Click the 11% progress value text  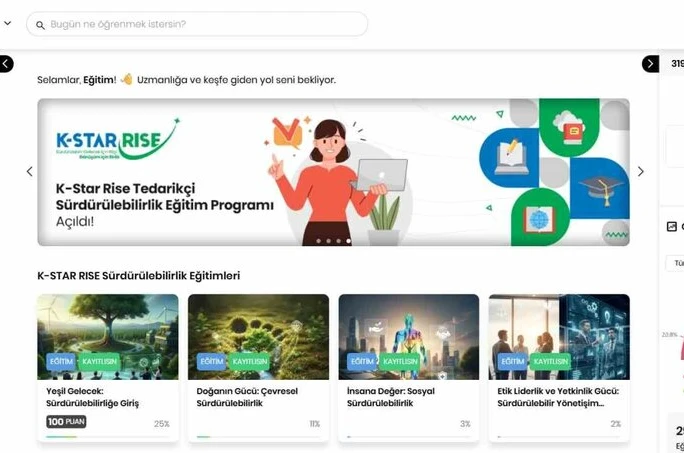click(x=315, y=424)
